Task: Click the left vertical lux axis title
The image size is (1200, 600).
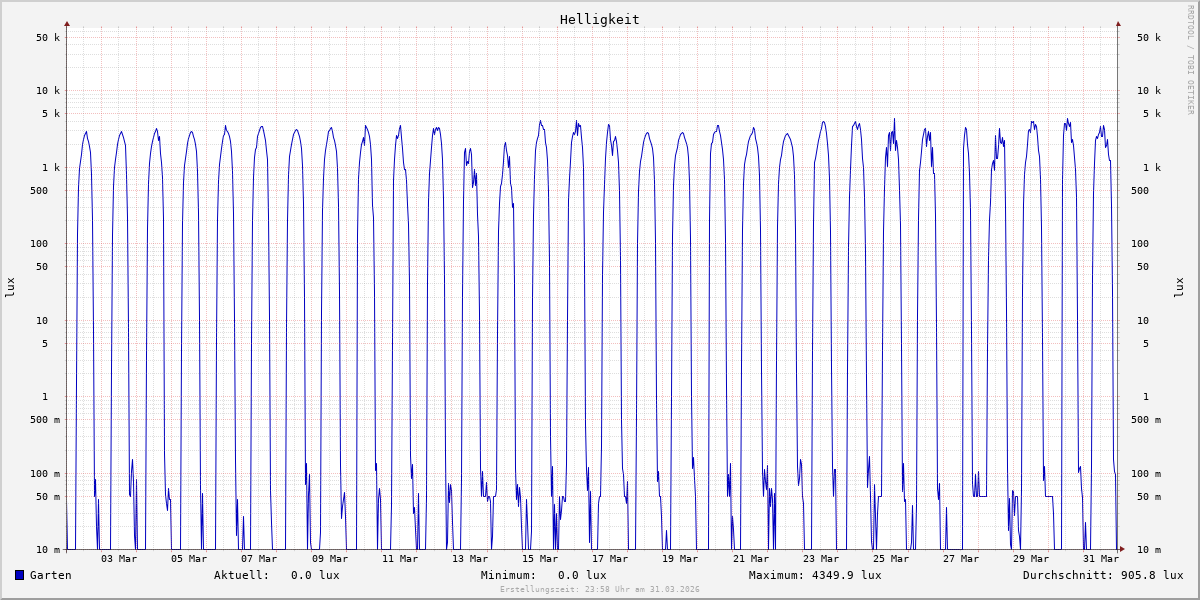Action: pos(10,287)
